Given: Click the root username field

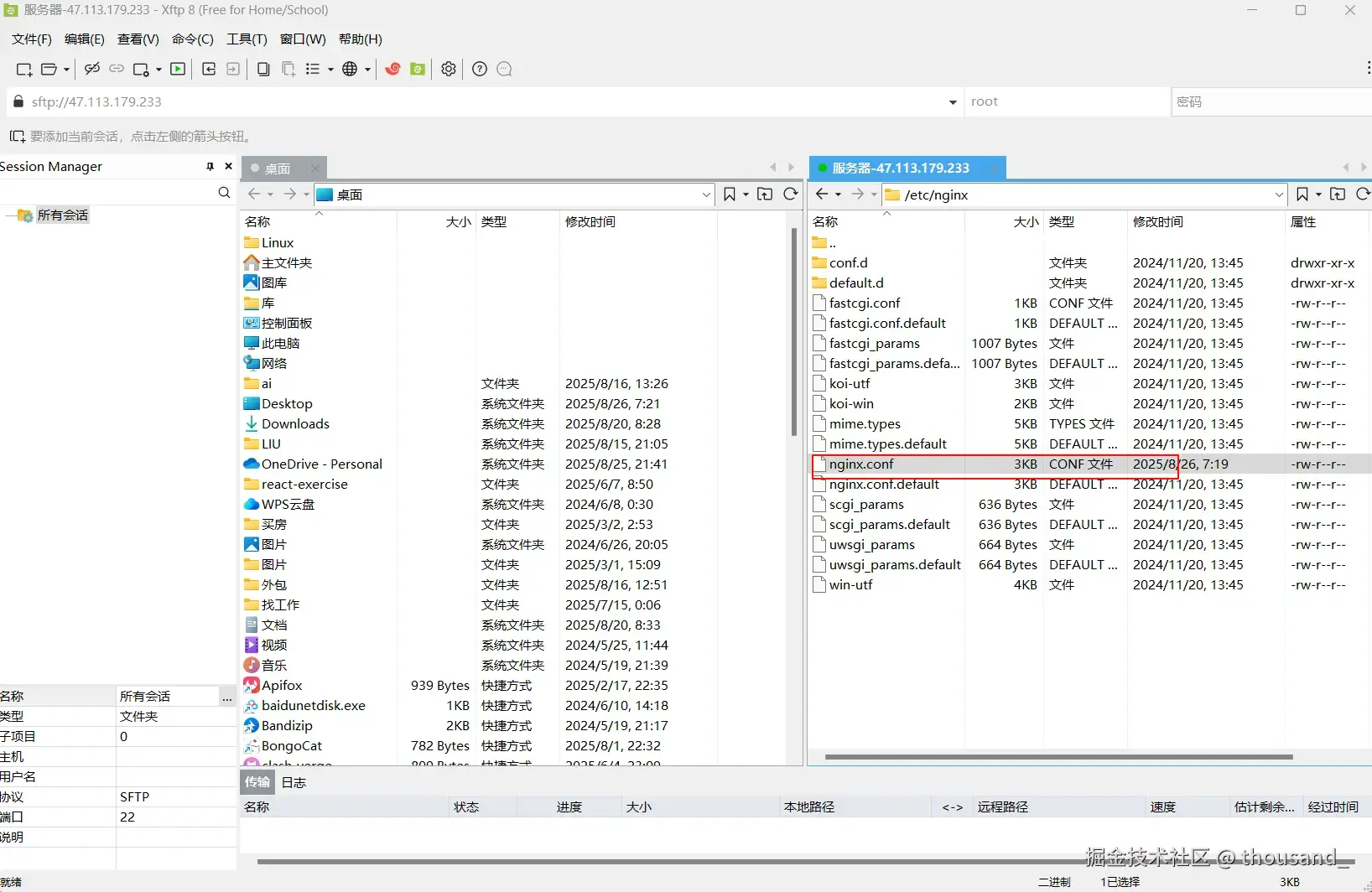Looking at the screenshot, I should 1067,102.
